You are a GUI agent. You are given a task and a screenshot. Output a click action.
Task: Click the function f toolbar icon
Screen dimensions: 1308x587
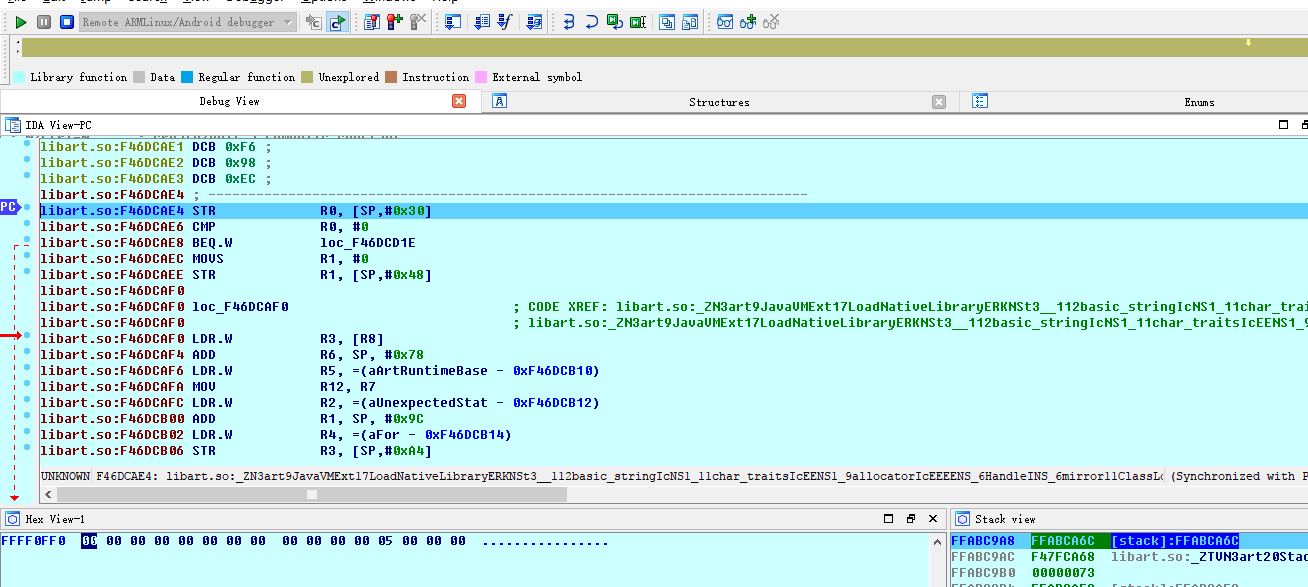(505, 22)
